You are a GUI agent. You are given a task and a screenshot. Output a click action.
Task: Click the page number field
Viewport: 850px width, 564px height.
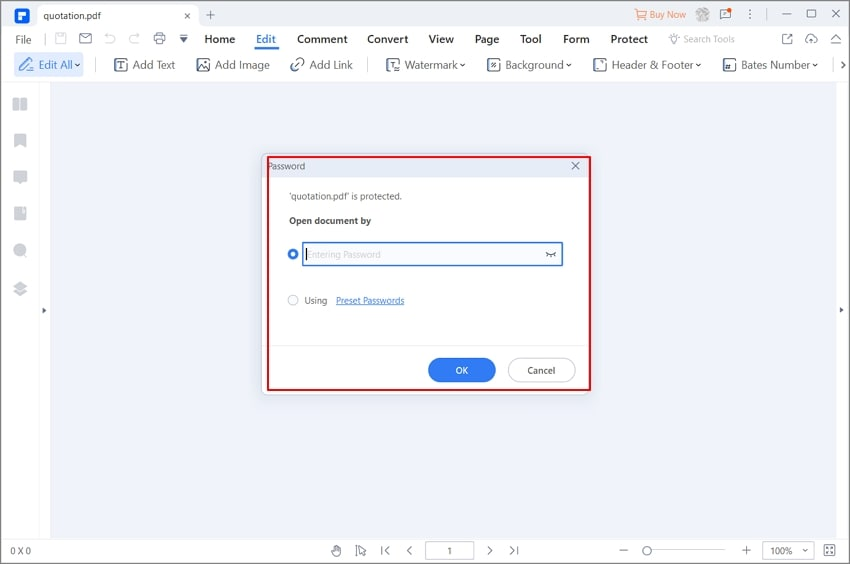449,550
